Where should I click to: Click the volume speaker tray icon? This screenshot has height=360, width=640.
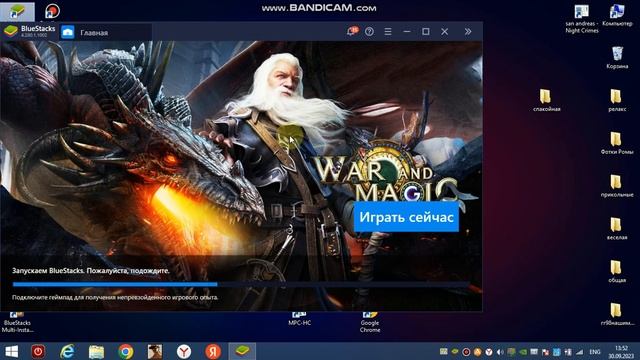pyautogui.click(x=500, y=352)
